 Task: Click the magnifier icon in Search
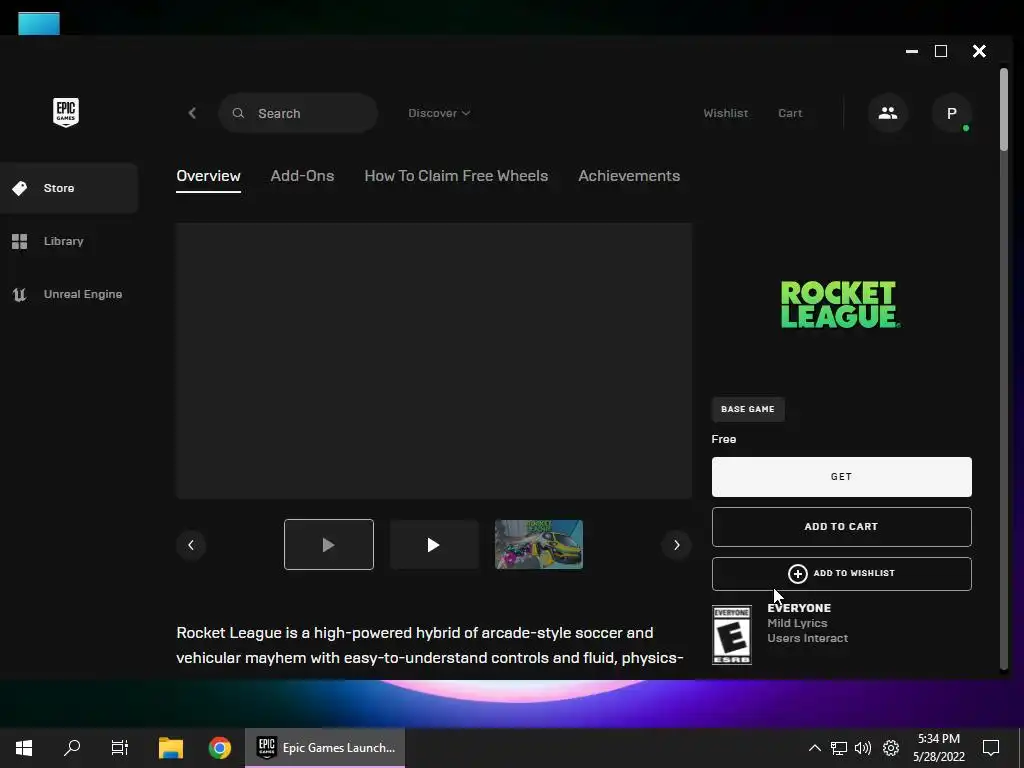coord(238,113)
